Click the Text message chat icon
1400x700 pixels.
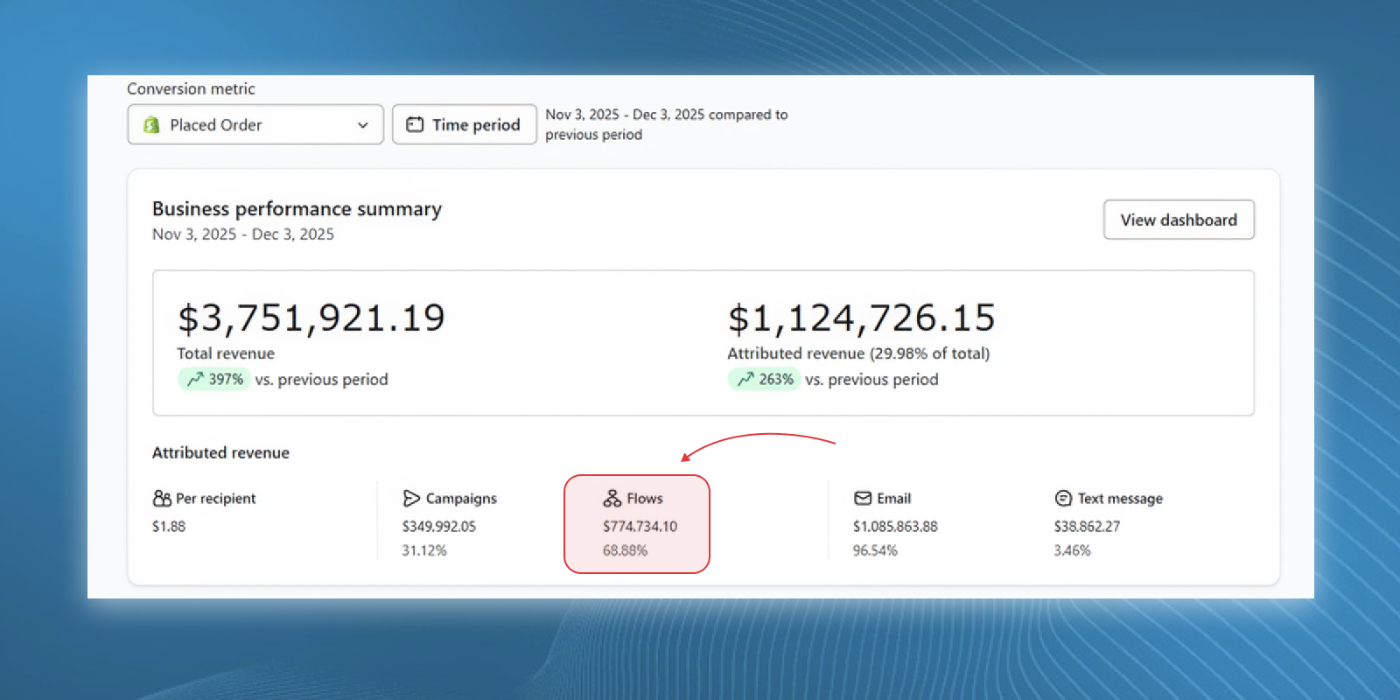coord(1063,498)
